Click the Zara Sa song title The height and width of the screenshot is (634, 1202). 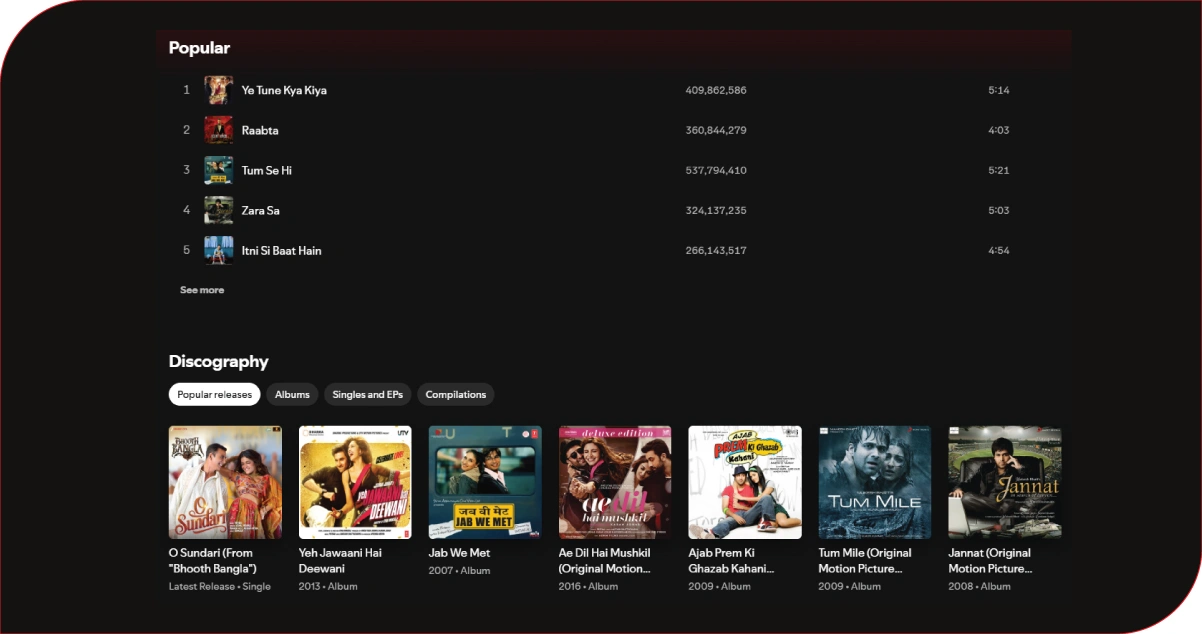[260, 210]
